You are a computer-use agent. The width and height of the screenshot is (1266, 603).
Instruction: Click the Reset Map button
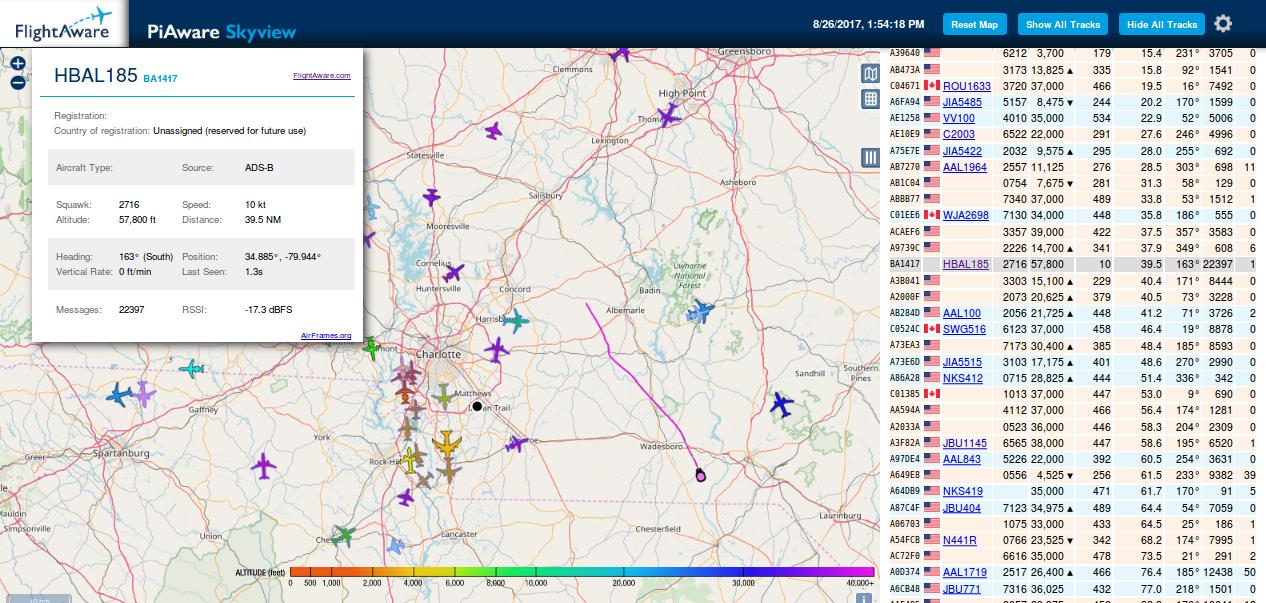(x=975, y=24)
